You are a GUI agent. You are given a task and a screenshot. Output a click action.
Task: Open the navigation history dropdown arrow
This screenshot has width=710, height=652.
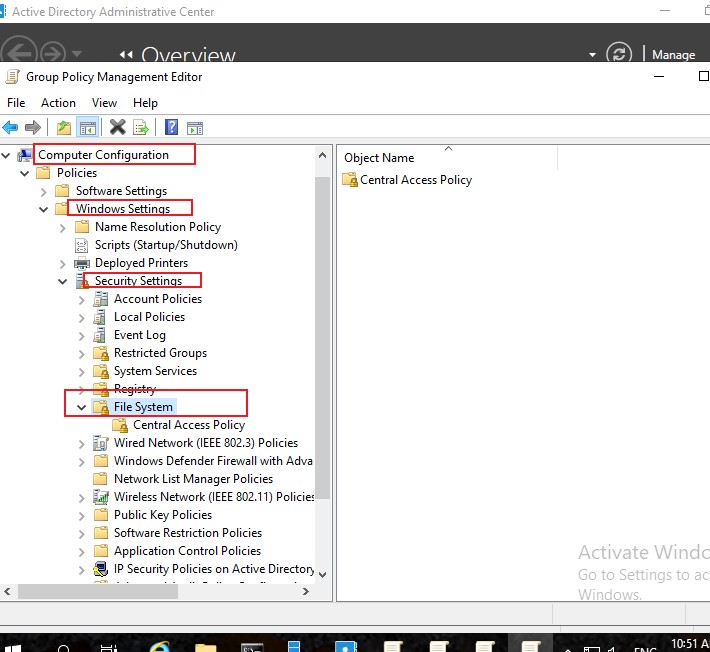(77, 54)
